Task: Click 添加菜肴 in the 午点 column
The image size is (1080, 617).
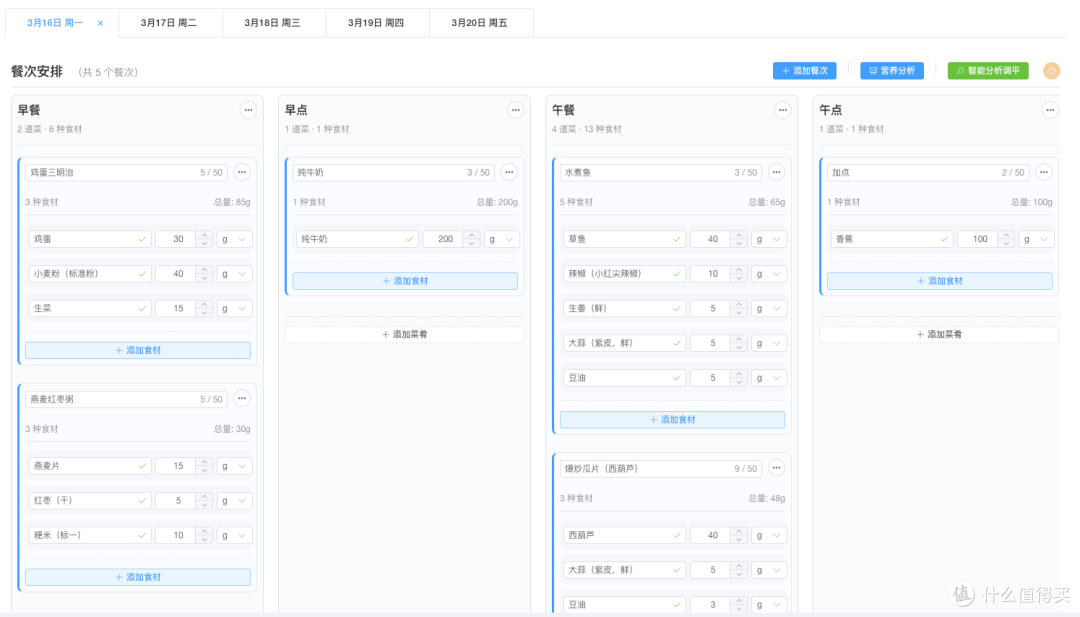Action: (939, 334)
